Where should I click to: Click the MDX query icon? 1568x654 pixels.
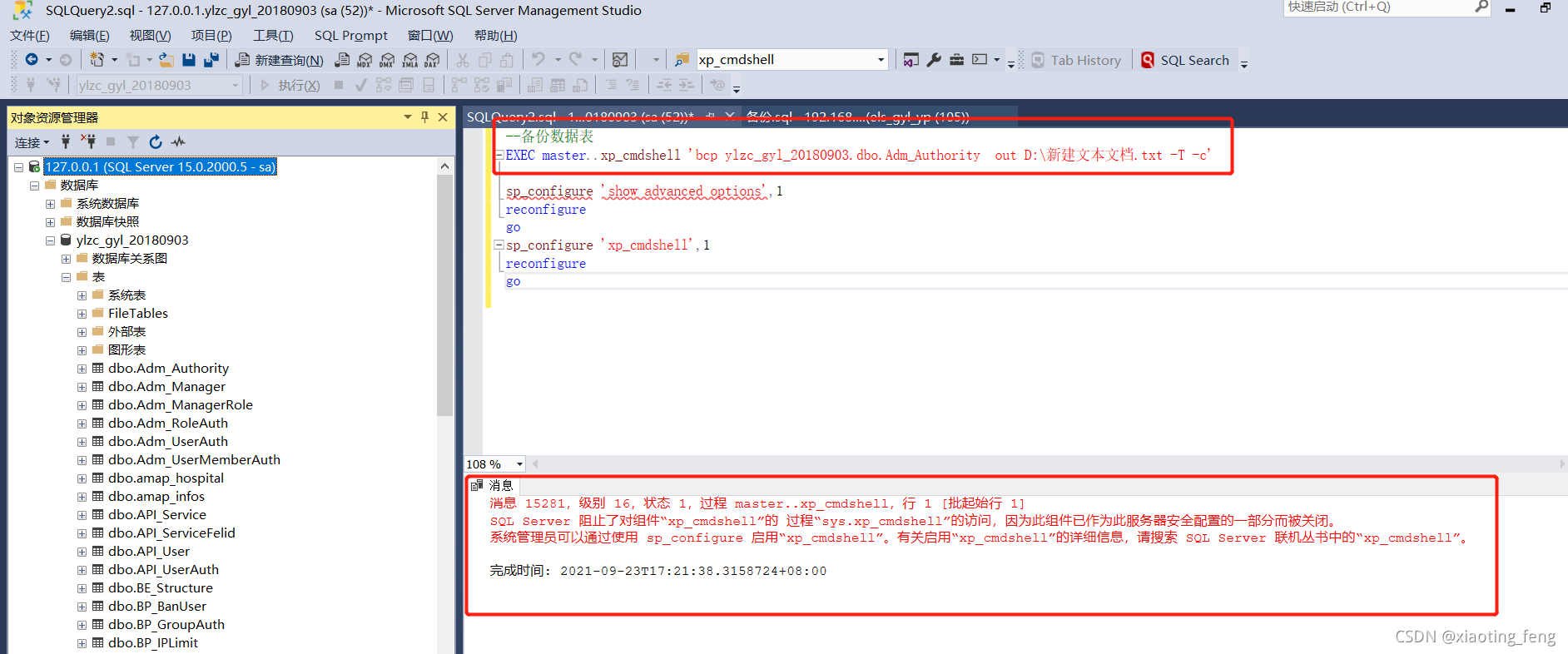(x=365, y=59)
